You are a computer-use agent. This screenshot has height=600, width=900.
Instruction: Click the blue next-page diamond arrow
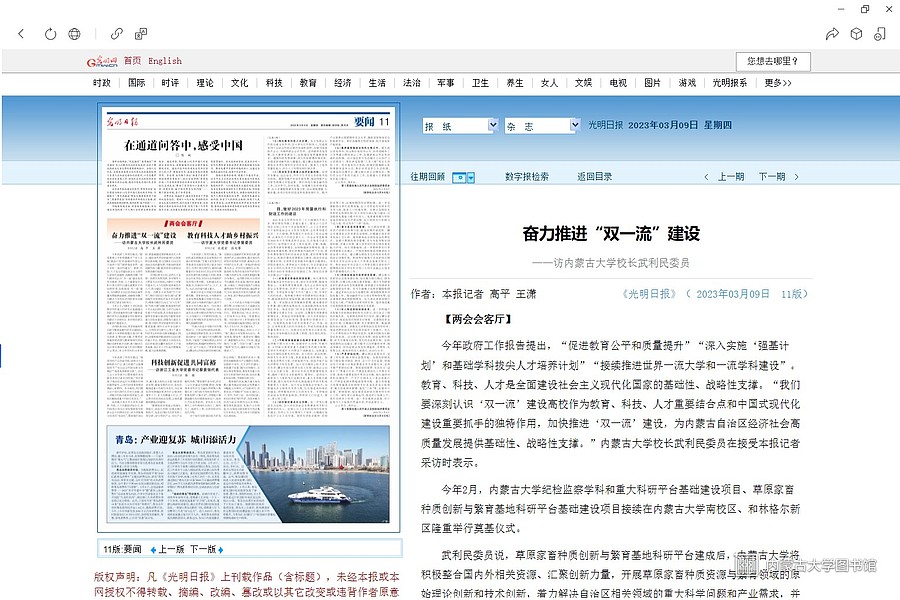coord(220,550)
